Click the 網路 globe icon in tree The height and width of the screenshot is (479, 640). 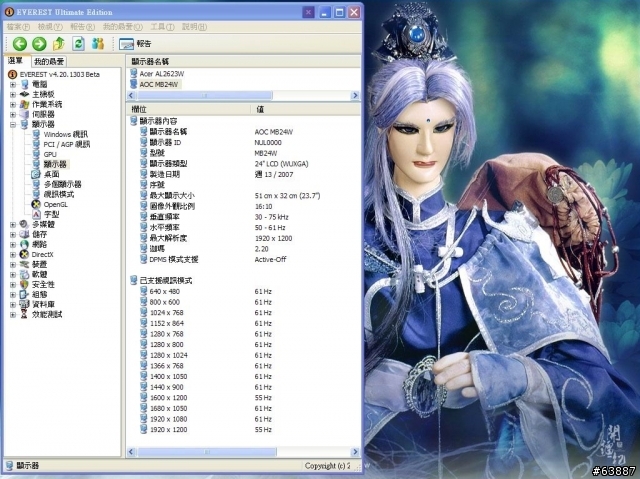[x=24, y=244]
